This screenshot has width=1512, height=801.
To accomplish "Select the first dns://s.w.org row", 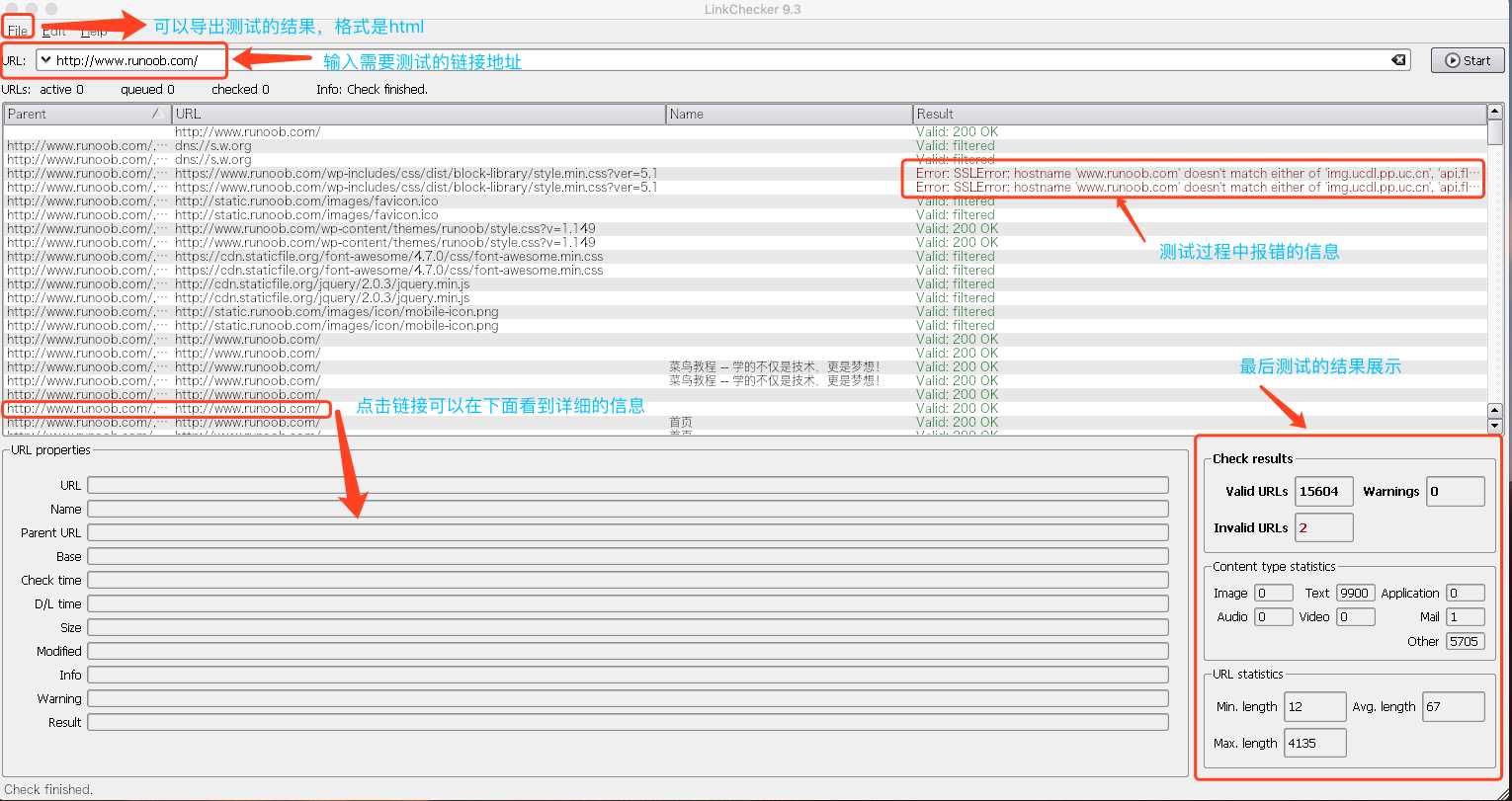I will click(x=745, y=145).
